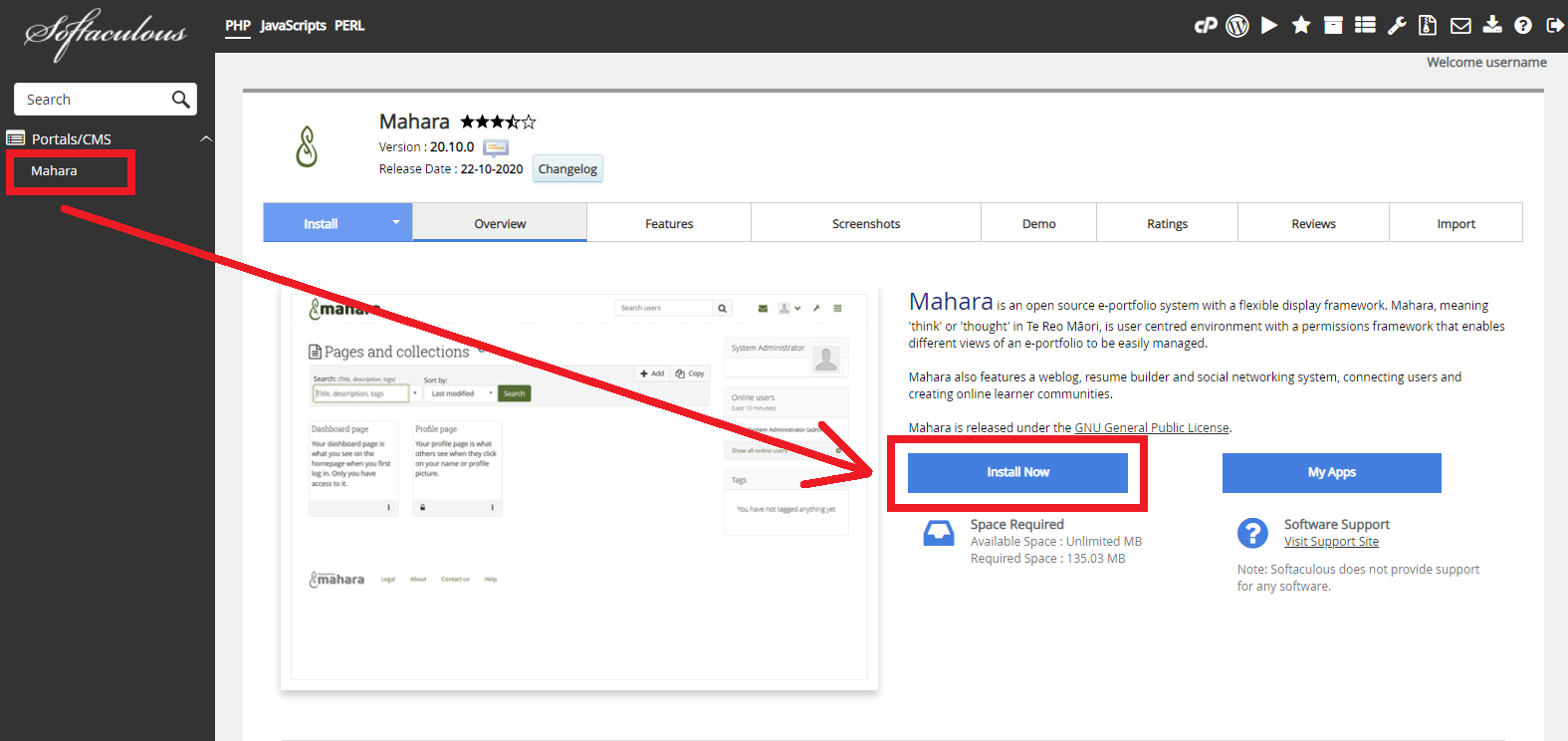Screen dimensions: 1568x741
Task: Open the GNU General Public License link
Action: (1152, 428)
